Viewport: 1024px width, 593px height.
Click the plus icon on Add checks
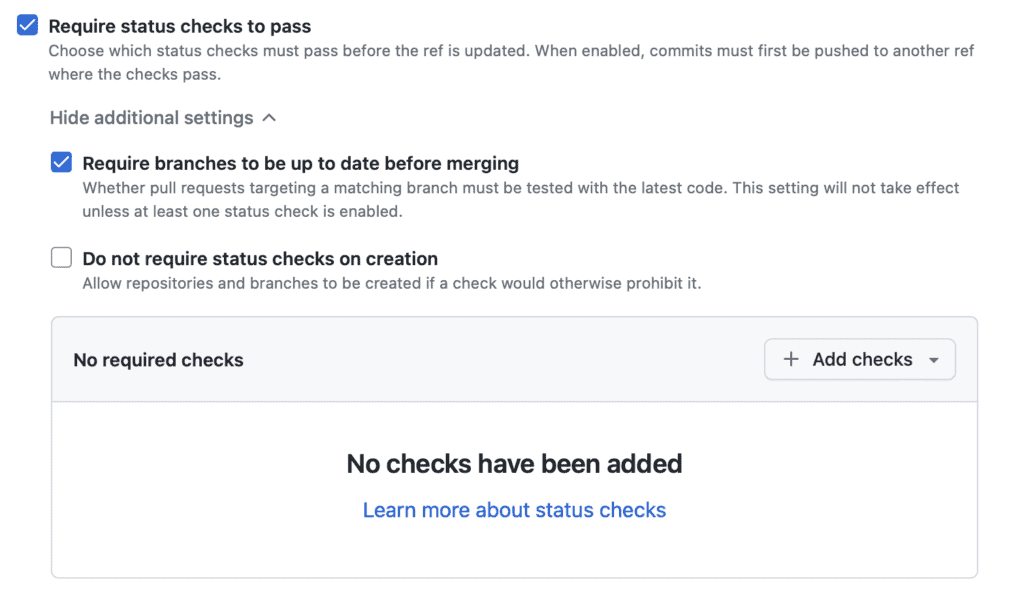click(792, 359)
